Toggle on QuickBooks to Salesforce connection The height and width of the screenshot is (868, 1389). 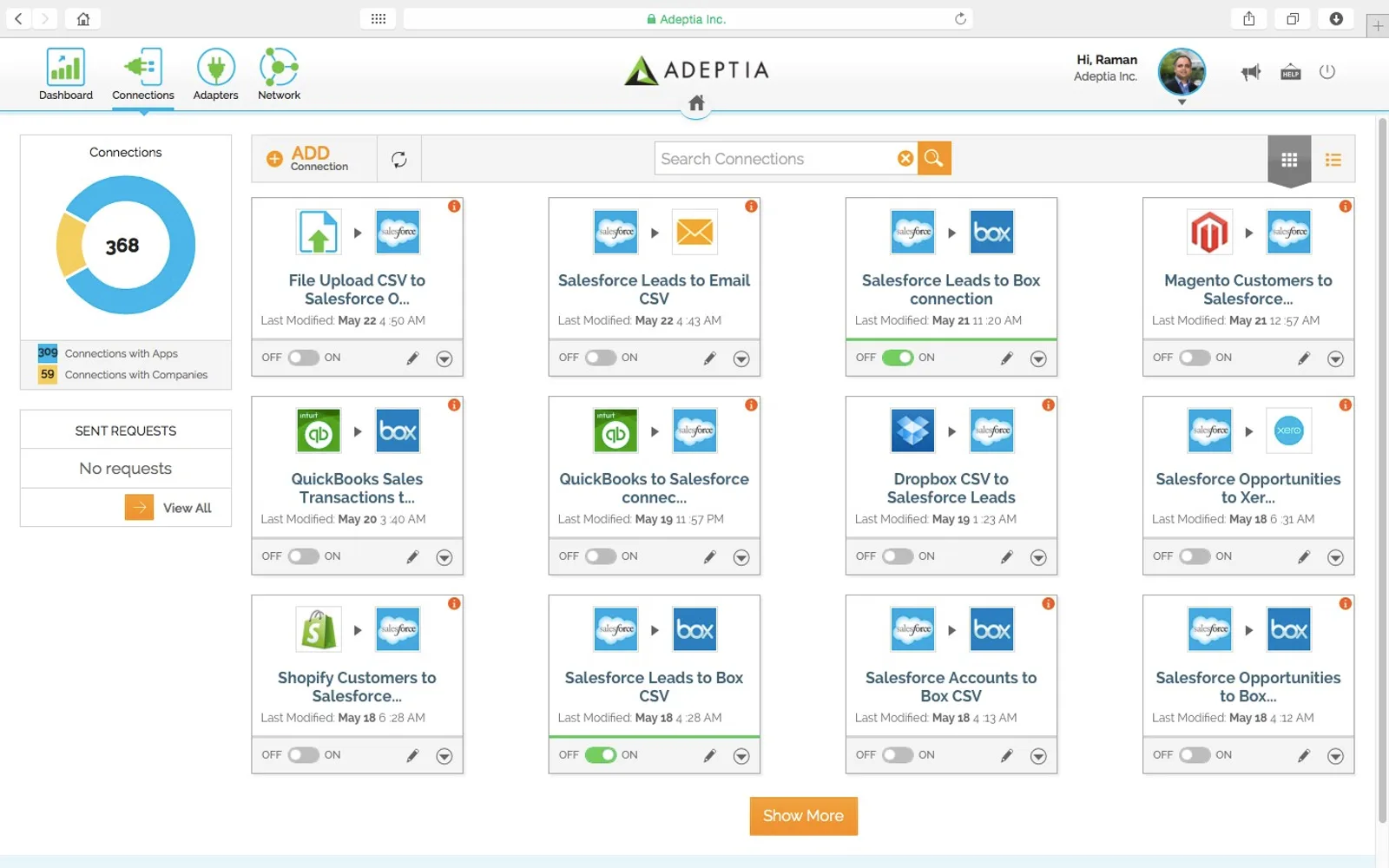point(601,556)
